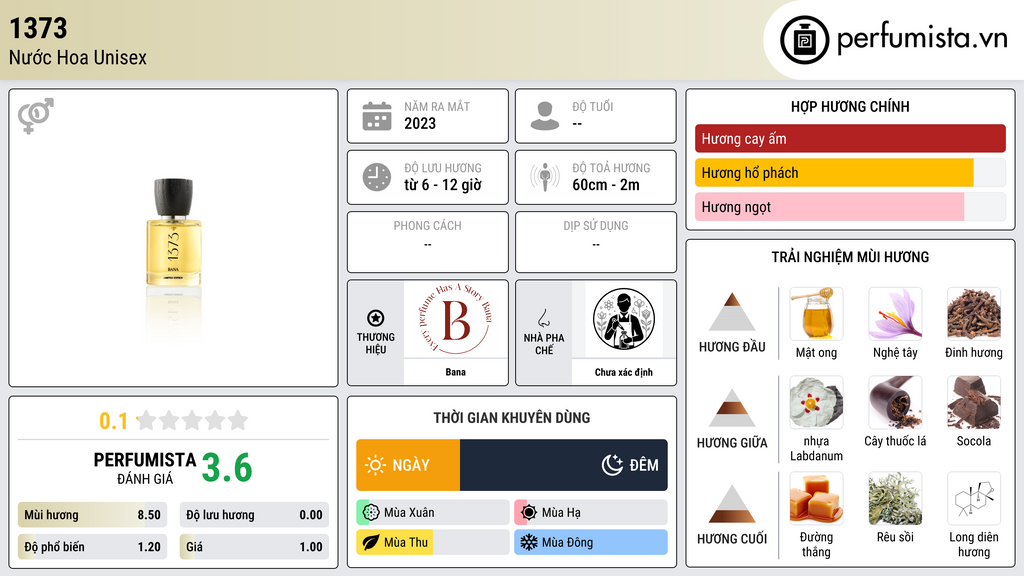
Task: Click the Hương giữa pyramid icon
Action: tap(732, 408)
